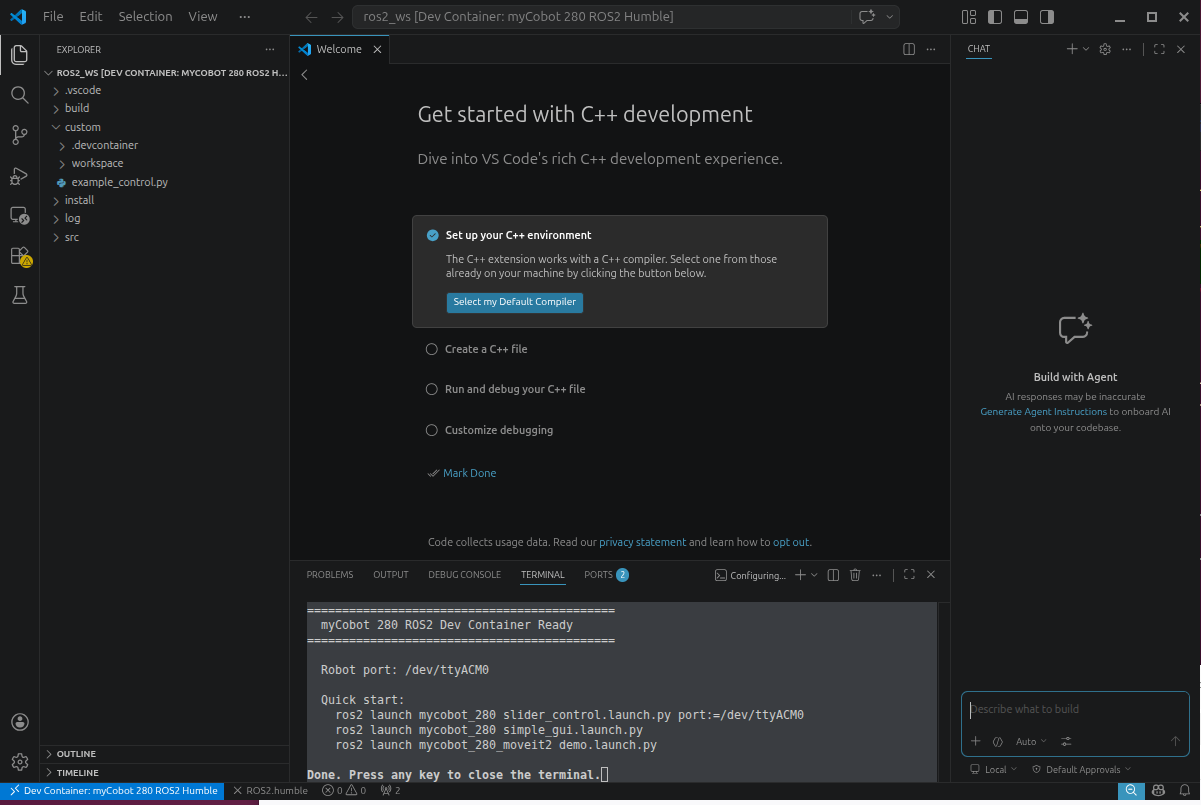This screenshot has height=805, width=1201.
Task: Open the Extensions view with warning badge
Action: [x=20, y=256]
